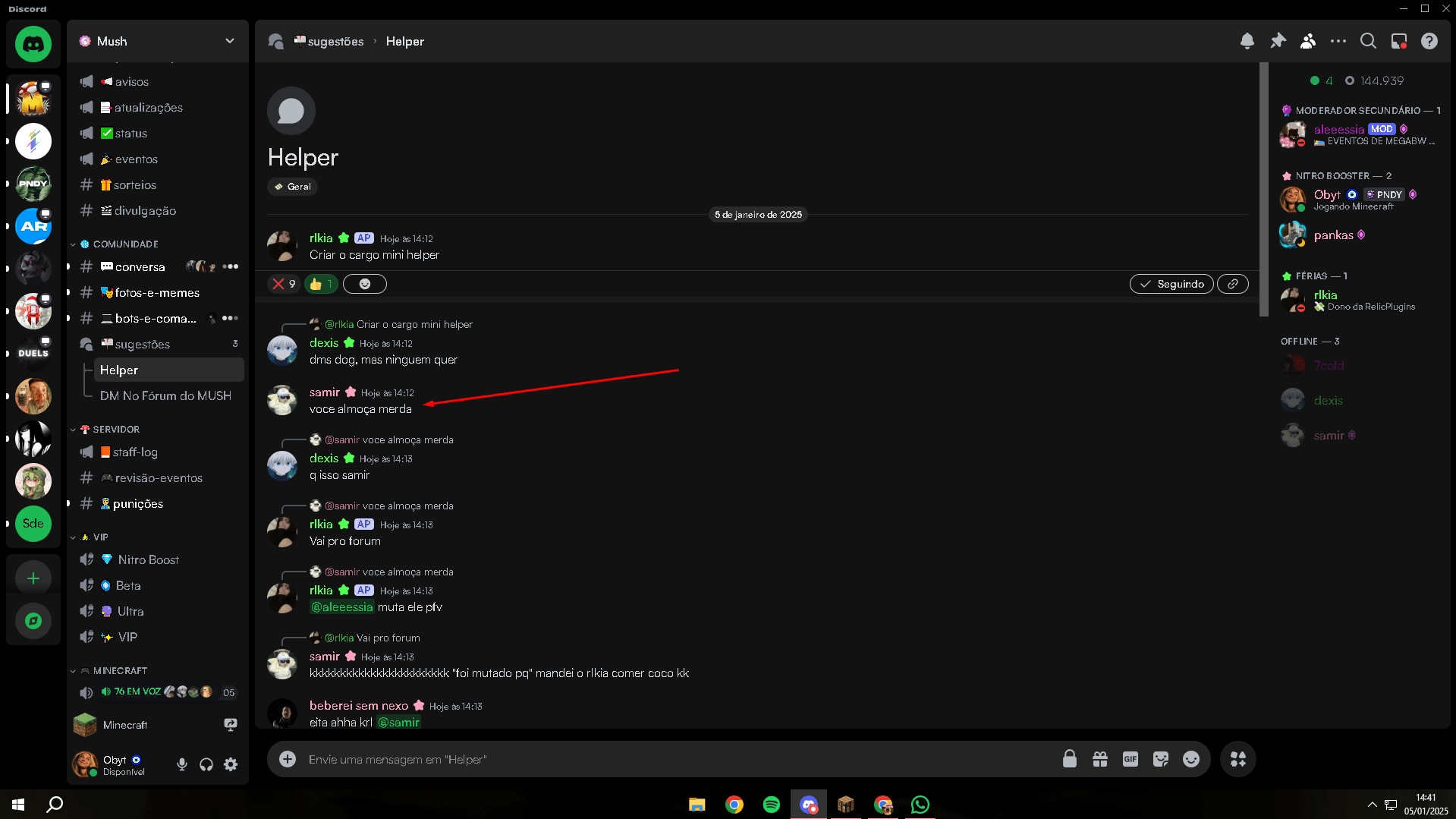Copy post link button
1456x819 pixels.
coord(1233,284)
